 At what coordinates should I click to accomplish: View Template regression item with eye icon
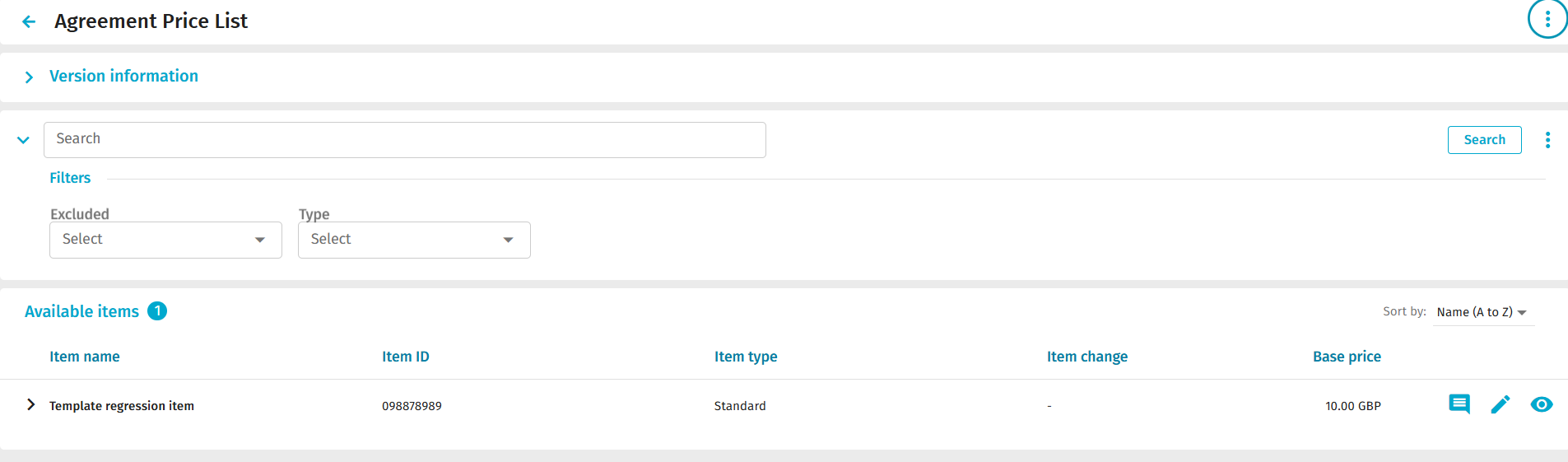click(1542, 404)
